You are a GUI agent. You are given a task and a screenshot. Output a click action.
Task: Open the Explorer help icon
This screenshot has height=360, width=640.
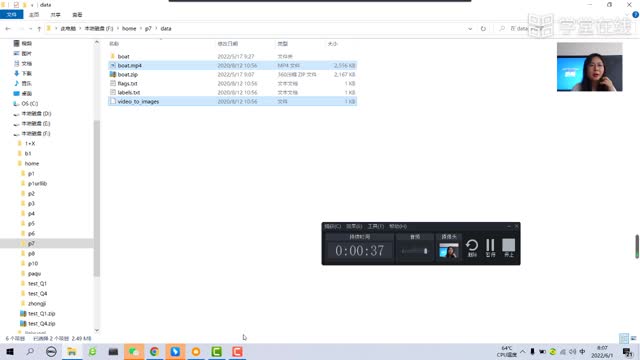[x=636, y=15]
